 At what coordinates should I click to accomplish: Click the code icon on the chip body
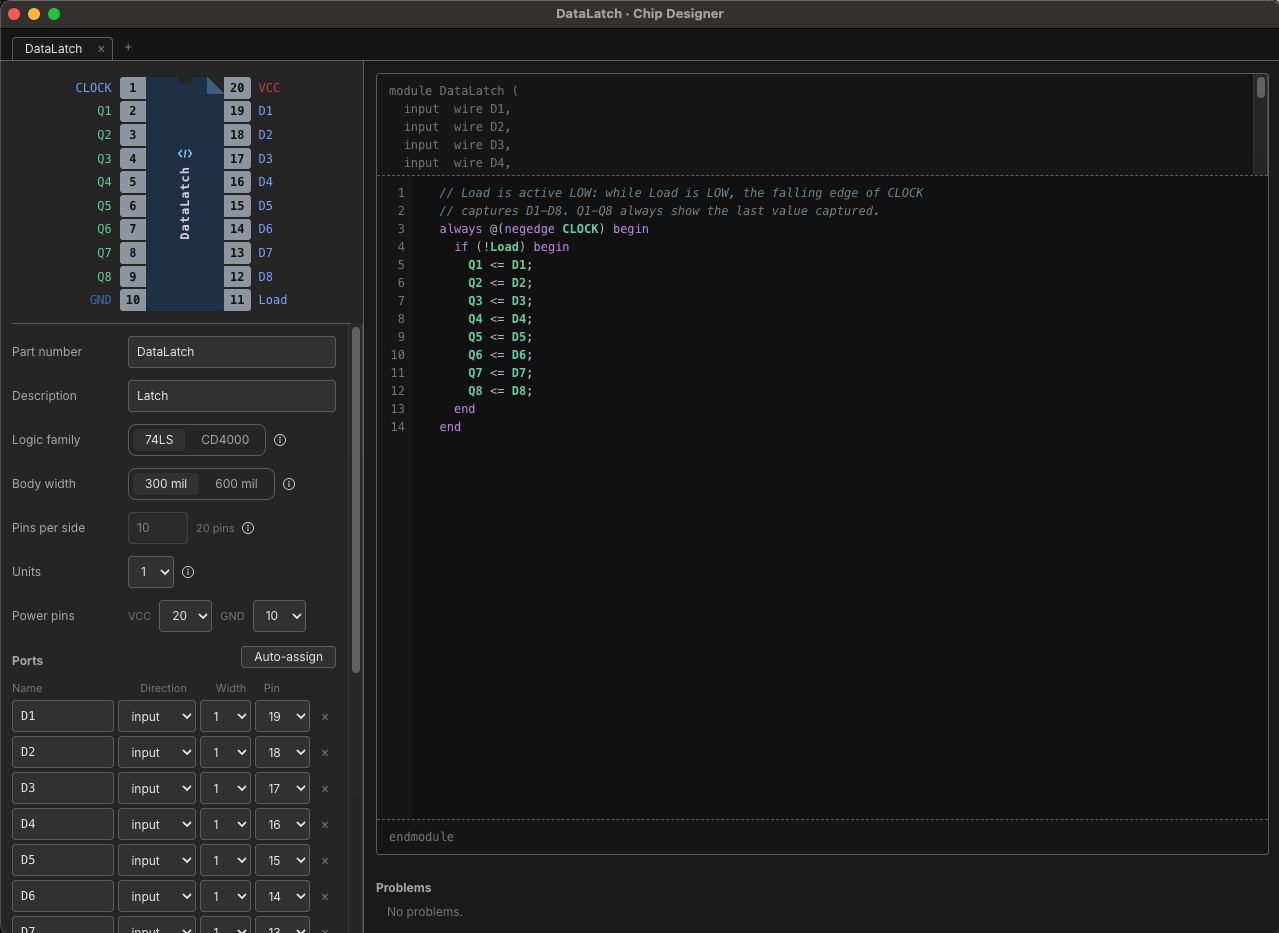click(185, 154)
